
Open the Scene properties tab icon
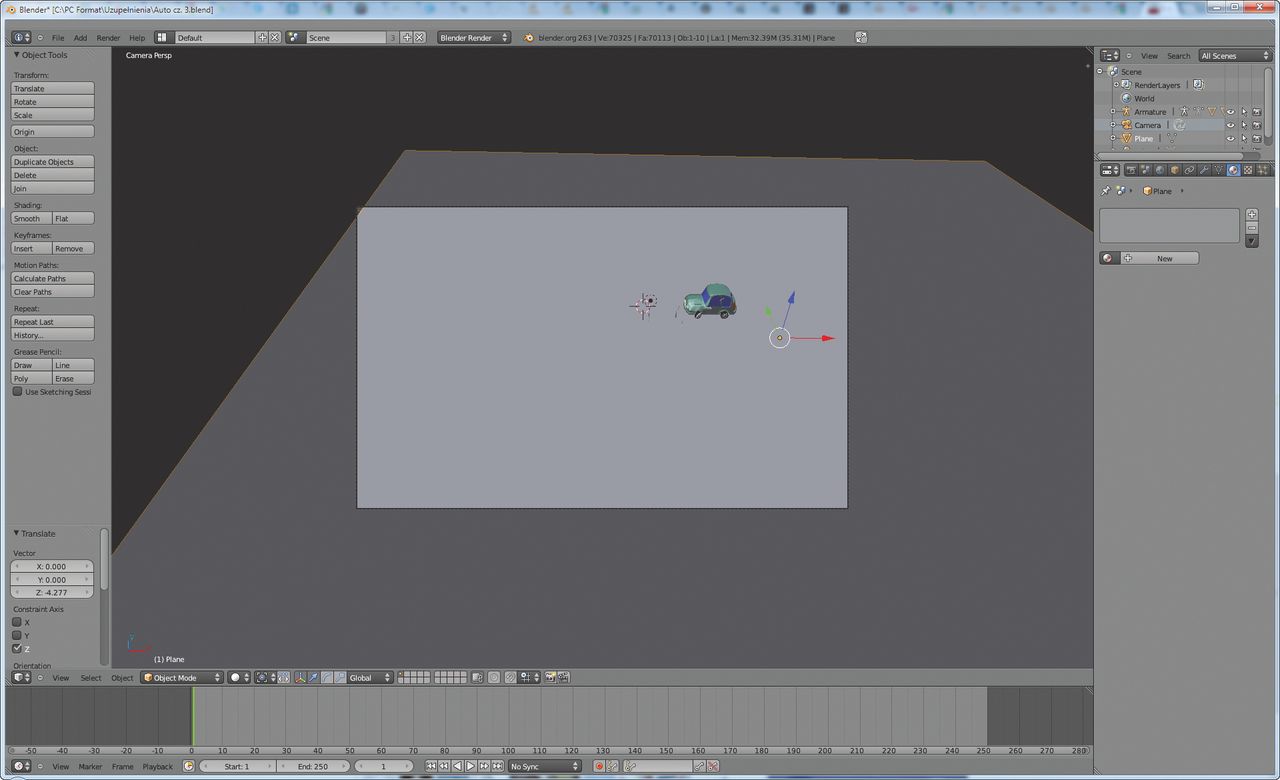point(1145,170)
